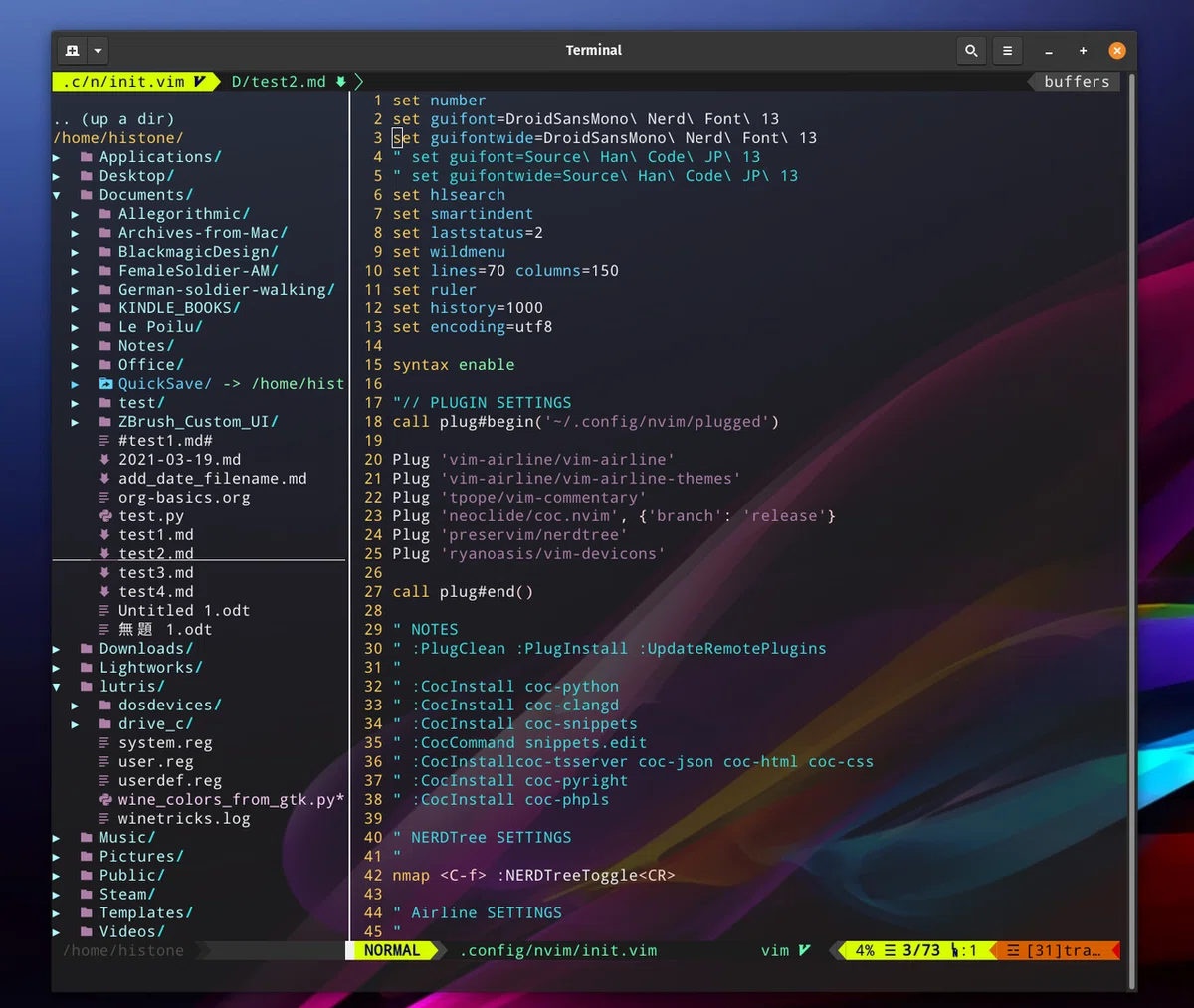Click the ZBrush_Custom_UI folder icon
This screenshot has width=1194, height=1008.
tap(105, 422)
